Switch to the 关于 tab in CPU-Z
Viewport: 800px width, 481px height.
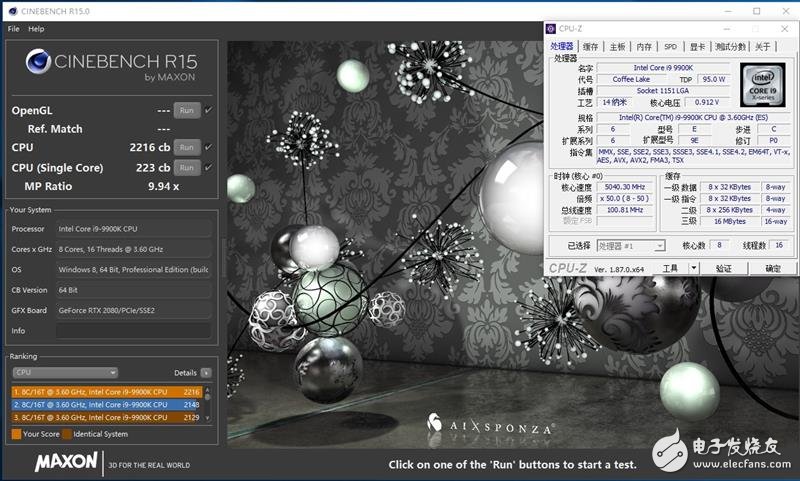coord(763,46)
